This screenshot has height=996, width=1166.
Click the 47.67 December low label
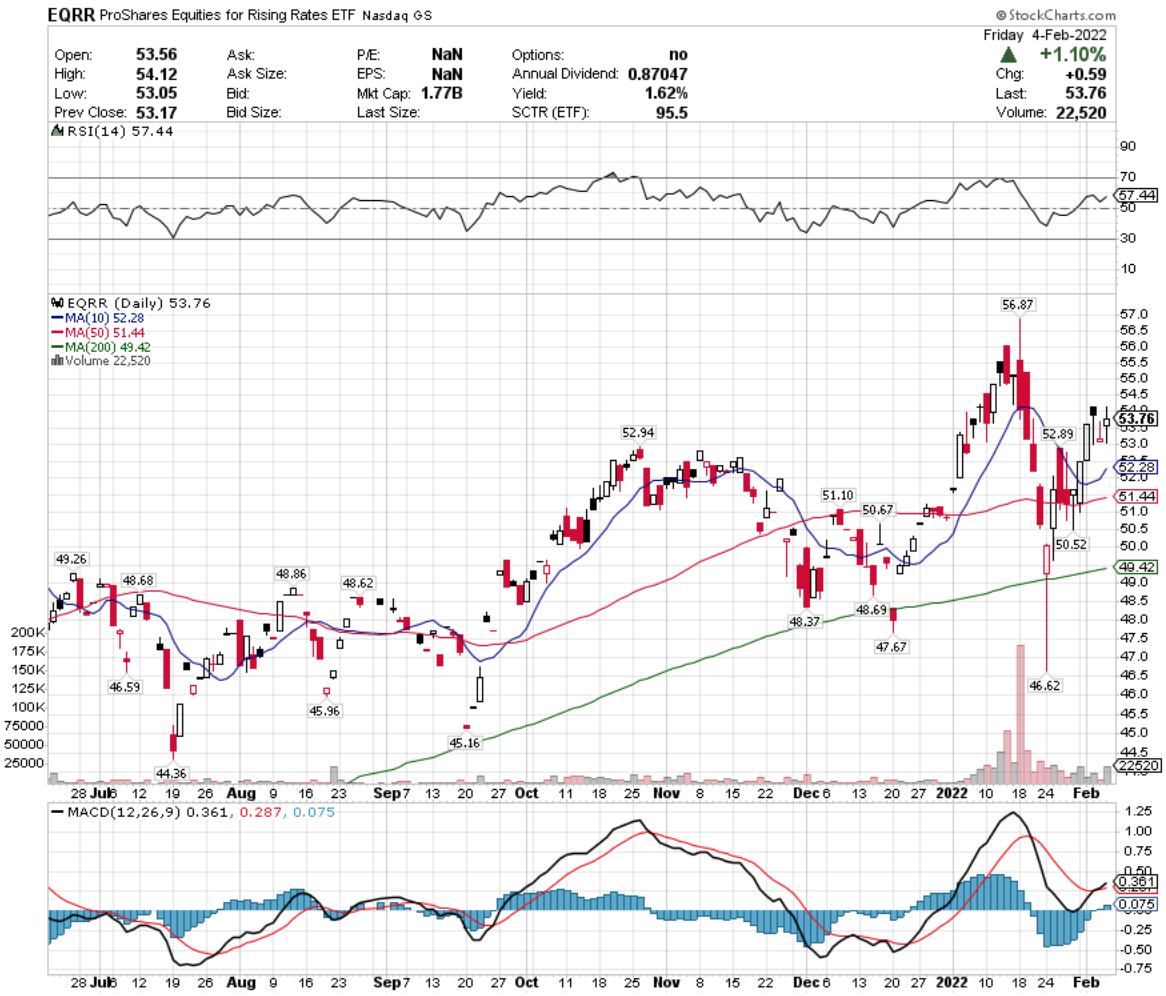[x=891, y=647]
